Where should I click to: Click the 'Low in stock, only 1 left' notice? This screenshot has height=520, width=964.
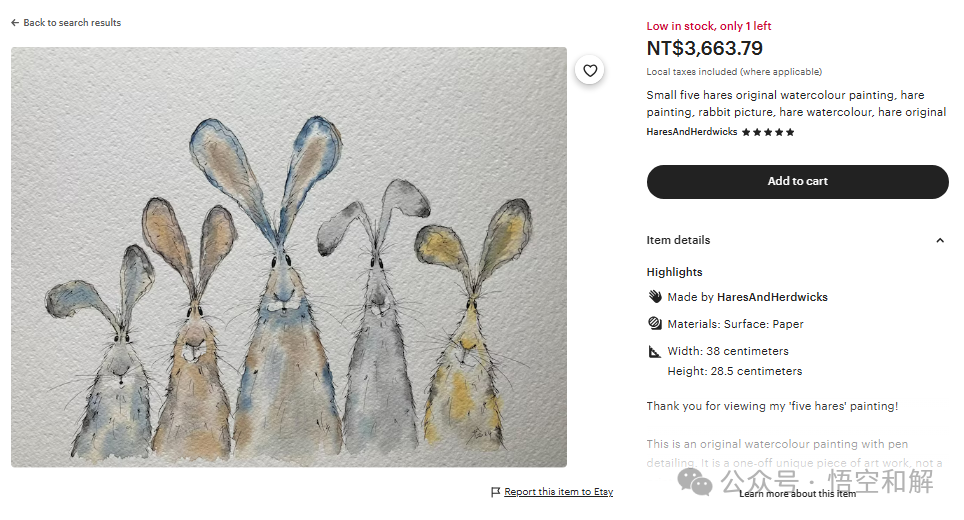pos(709,26)
